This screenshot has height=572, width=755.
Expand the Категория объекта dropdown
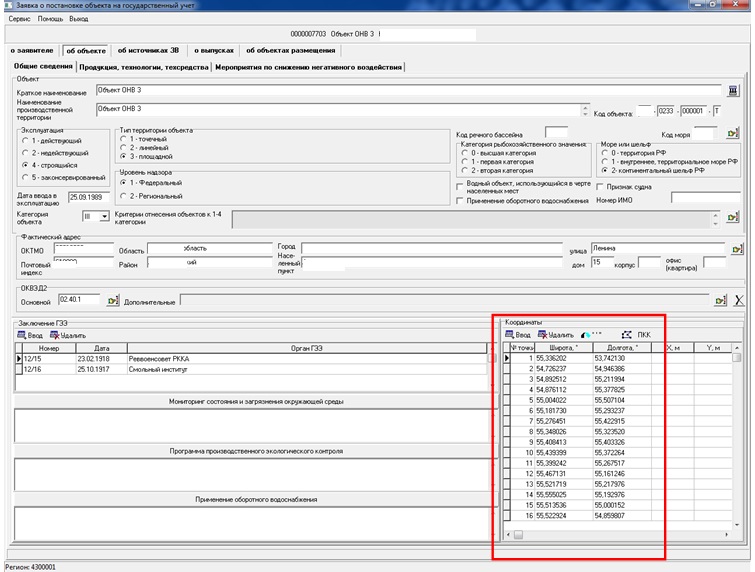(104, 216)
